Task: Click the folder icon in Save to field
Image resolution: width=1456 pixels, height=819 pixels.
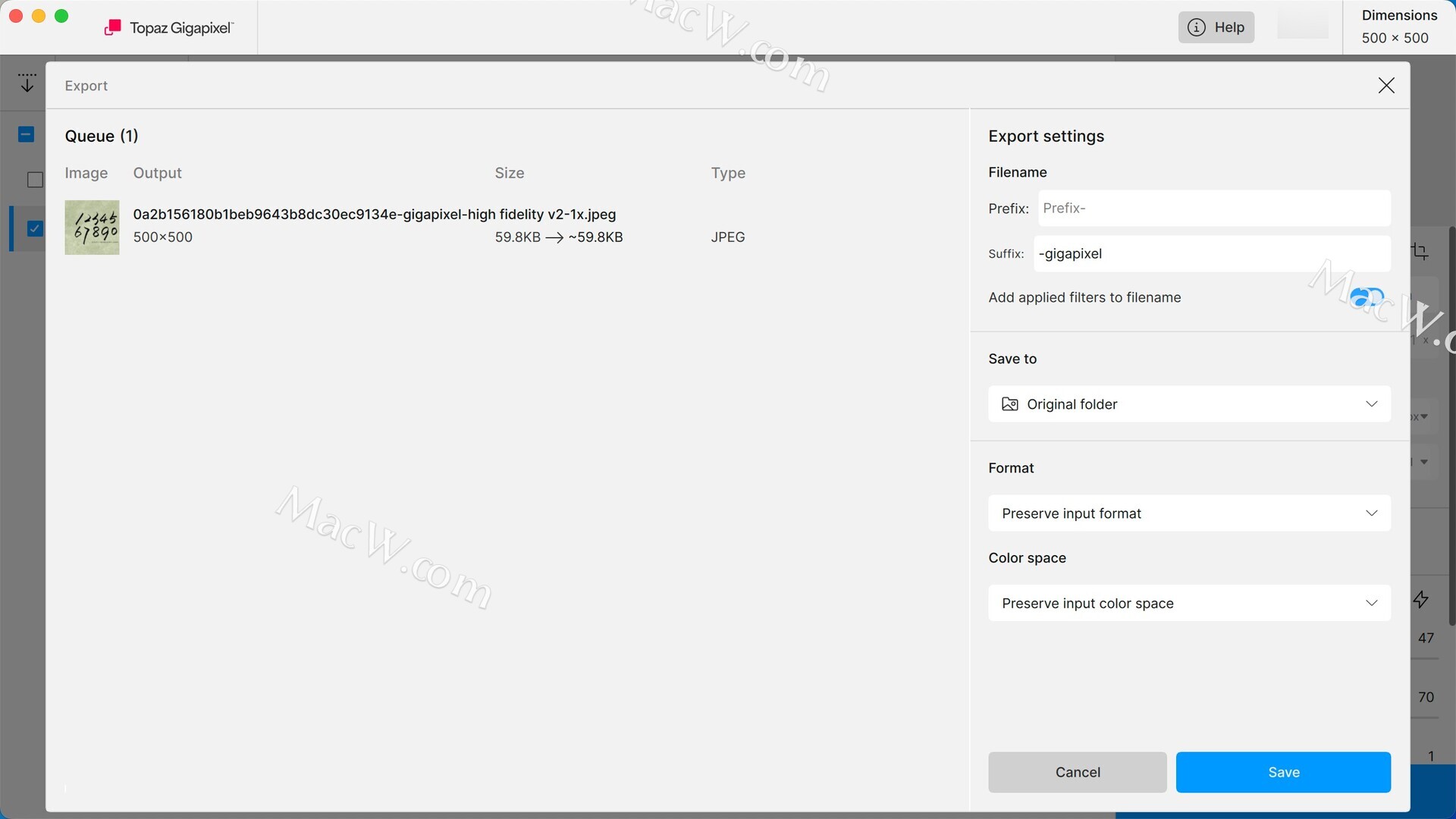Action: (1010, 404)
